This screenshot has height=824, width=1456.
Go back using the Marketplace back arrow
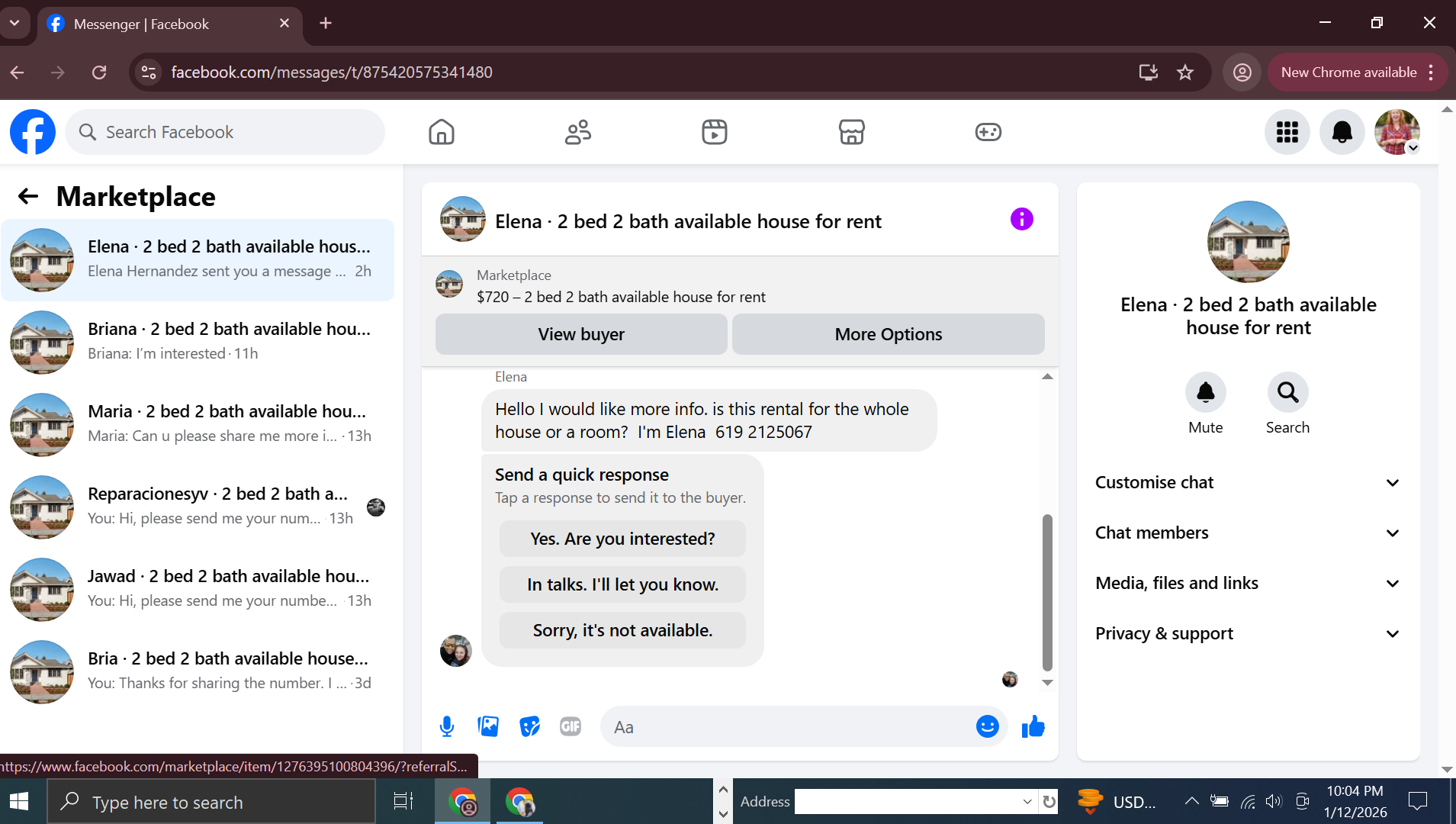pyautogui.click(x=28, y=197)
